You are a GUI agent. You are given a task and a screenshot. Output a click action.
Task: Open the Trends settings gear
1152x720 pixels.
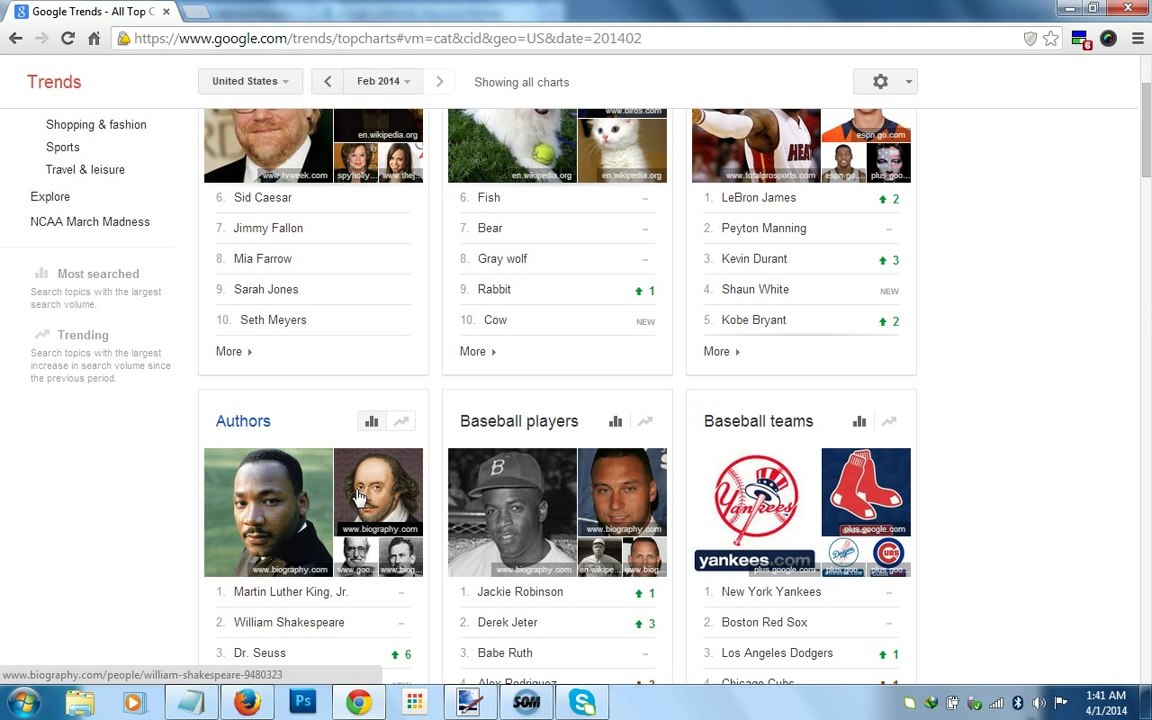pos(879,82)
